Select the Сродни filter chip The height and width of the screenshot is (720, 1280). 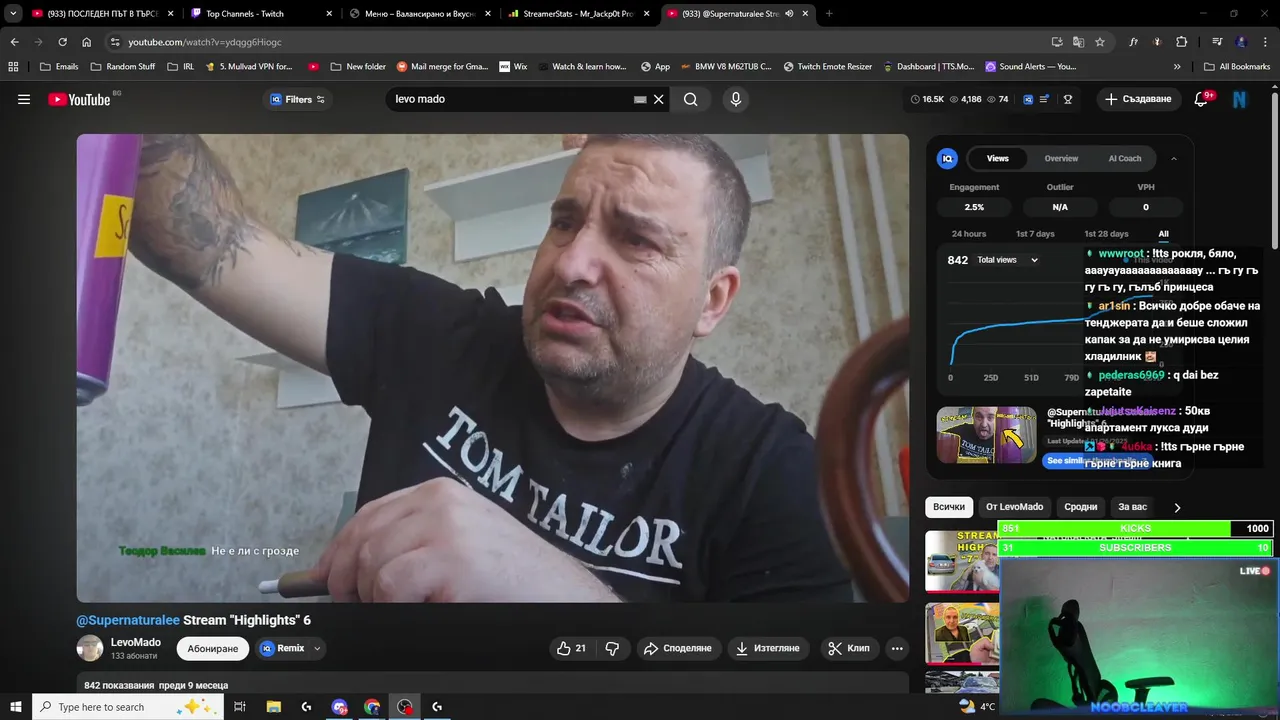point(1081,507)
